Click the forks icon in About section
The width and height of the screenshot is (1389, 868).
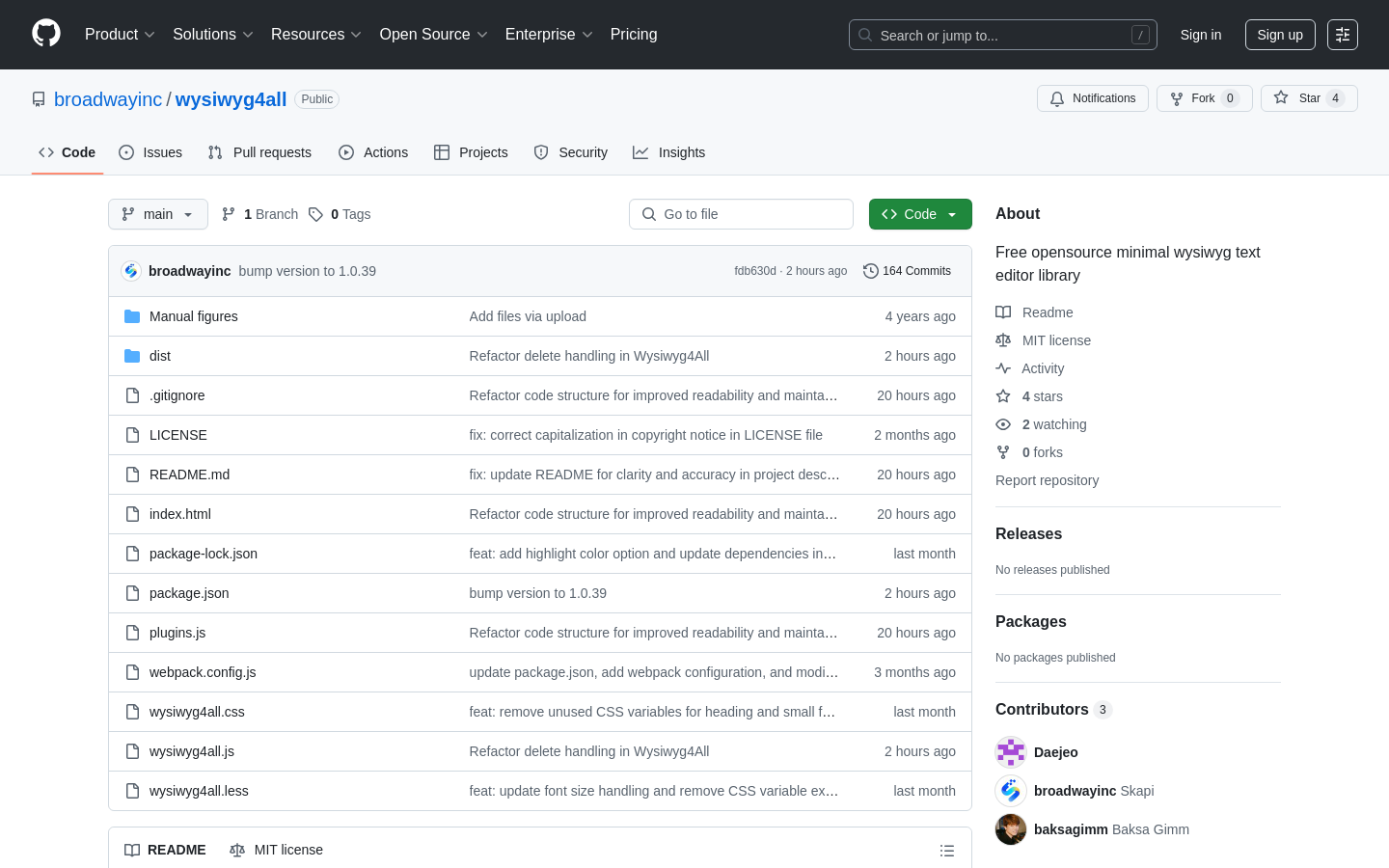click(1003, 452)
